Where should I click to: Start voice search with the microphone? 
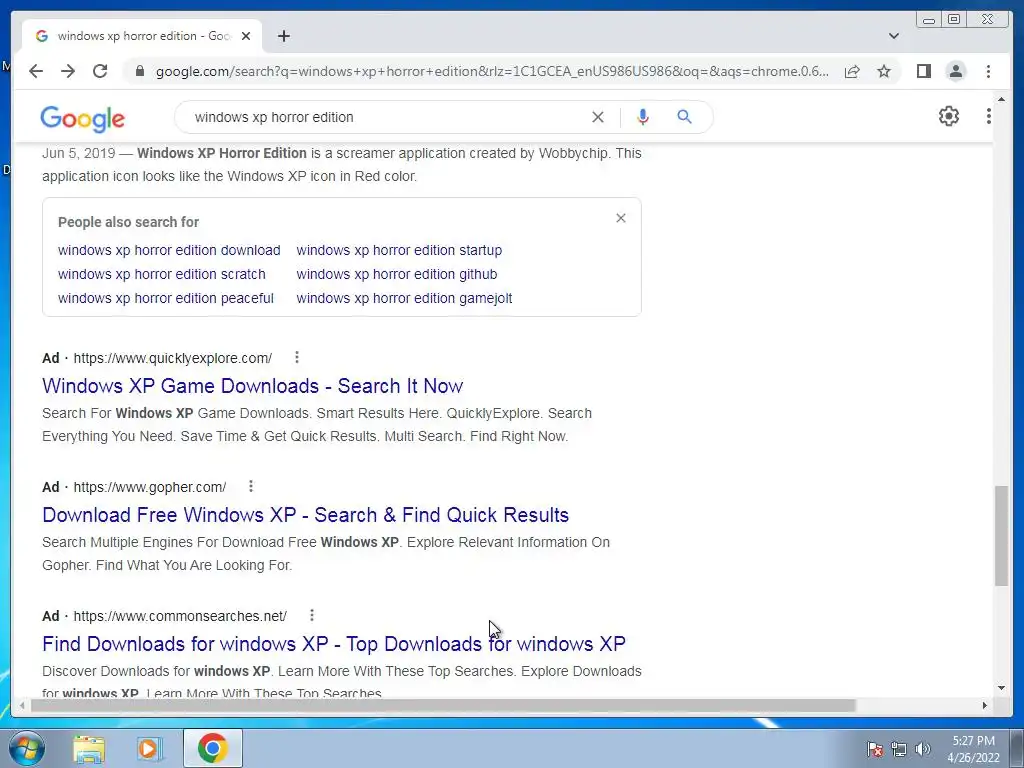(643, 117)
